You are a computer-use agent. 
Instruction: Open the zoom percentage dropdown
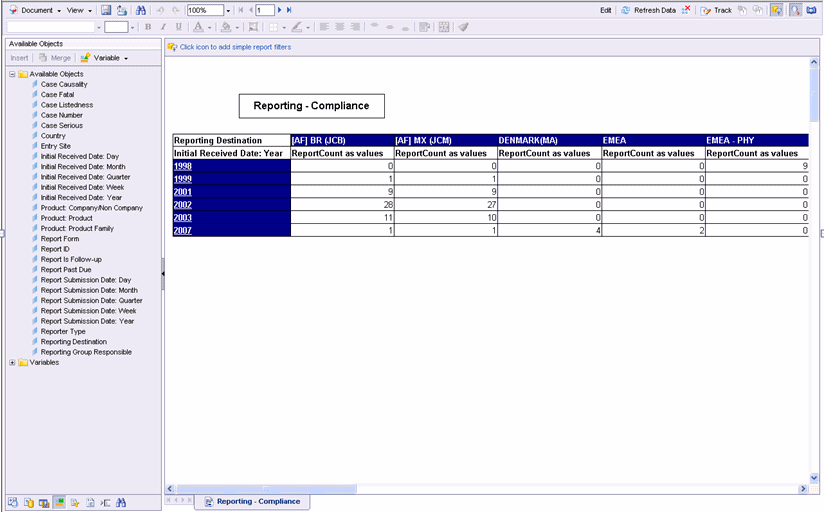click(x=228, y=10)
